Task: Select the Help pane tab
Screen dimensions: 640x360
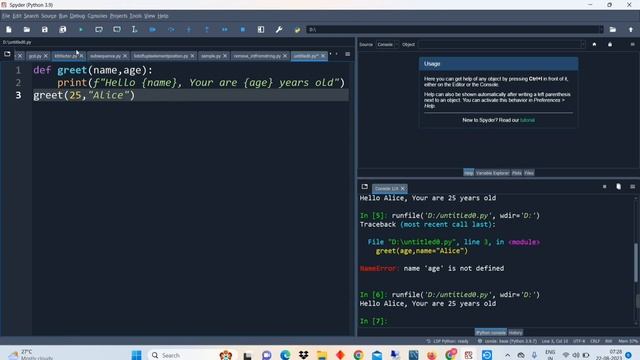Action: [469, 173]
